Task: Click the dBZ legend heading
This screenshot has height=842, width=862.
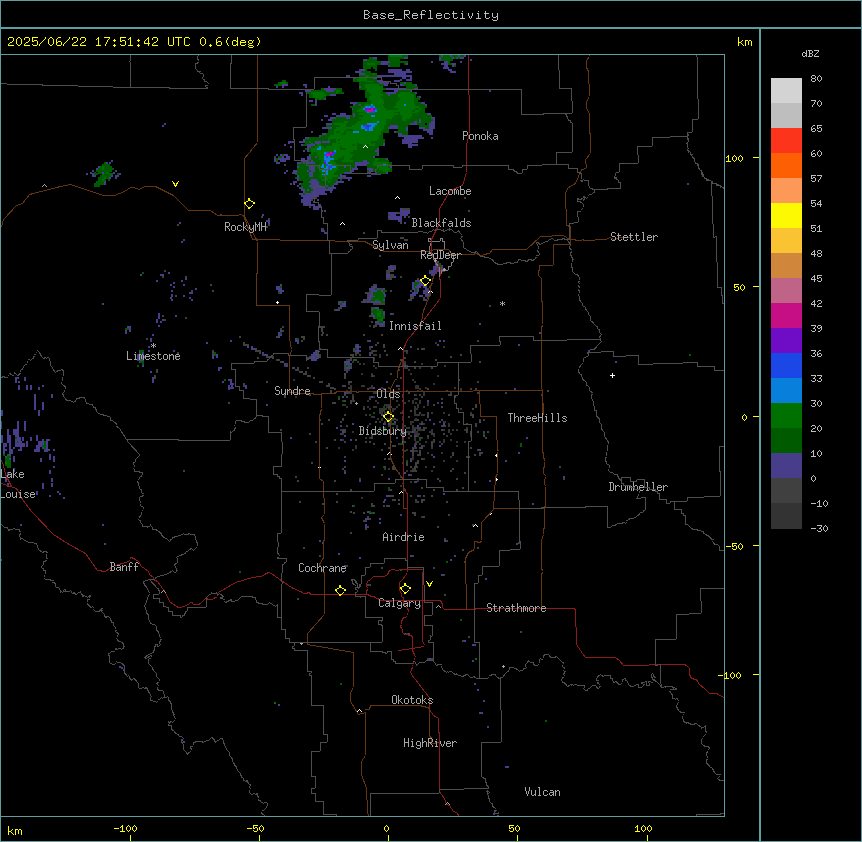Action: click(x=810, y=53)
